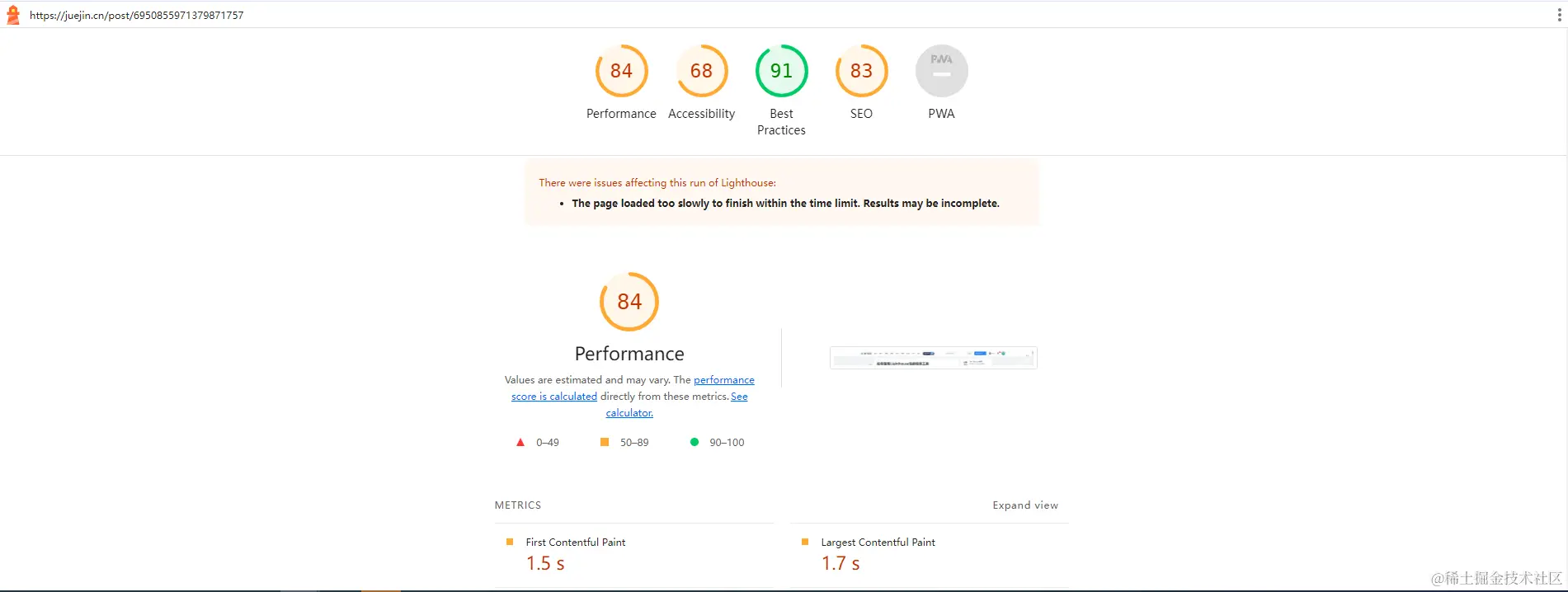Expand First Contentful Paint metric
The image size is (1568, 592).
tap(576, 543)
